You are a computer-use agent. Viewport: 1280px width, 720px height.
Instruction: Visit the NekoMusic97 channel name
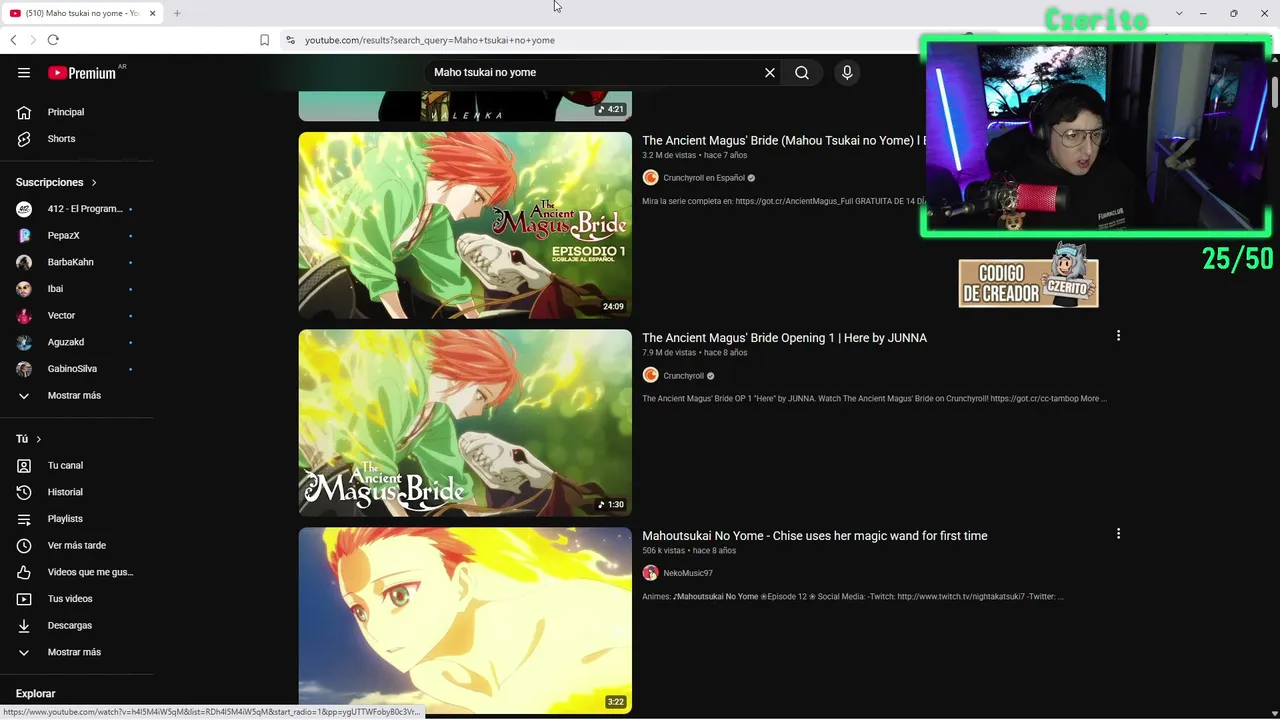[x=688, y=573]
